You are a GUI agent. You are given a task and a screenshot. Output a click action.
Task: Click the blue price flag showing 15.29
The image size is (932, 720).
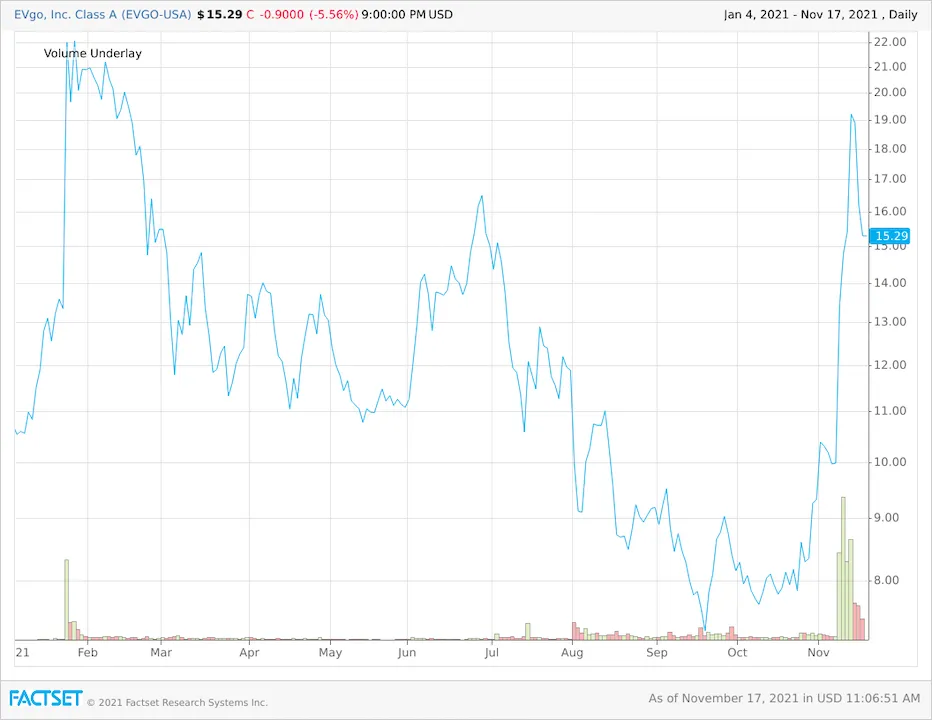coord(890,236)
